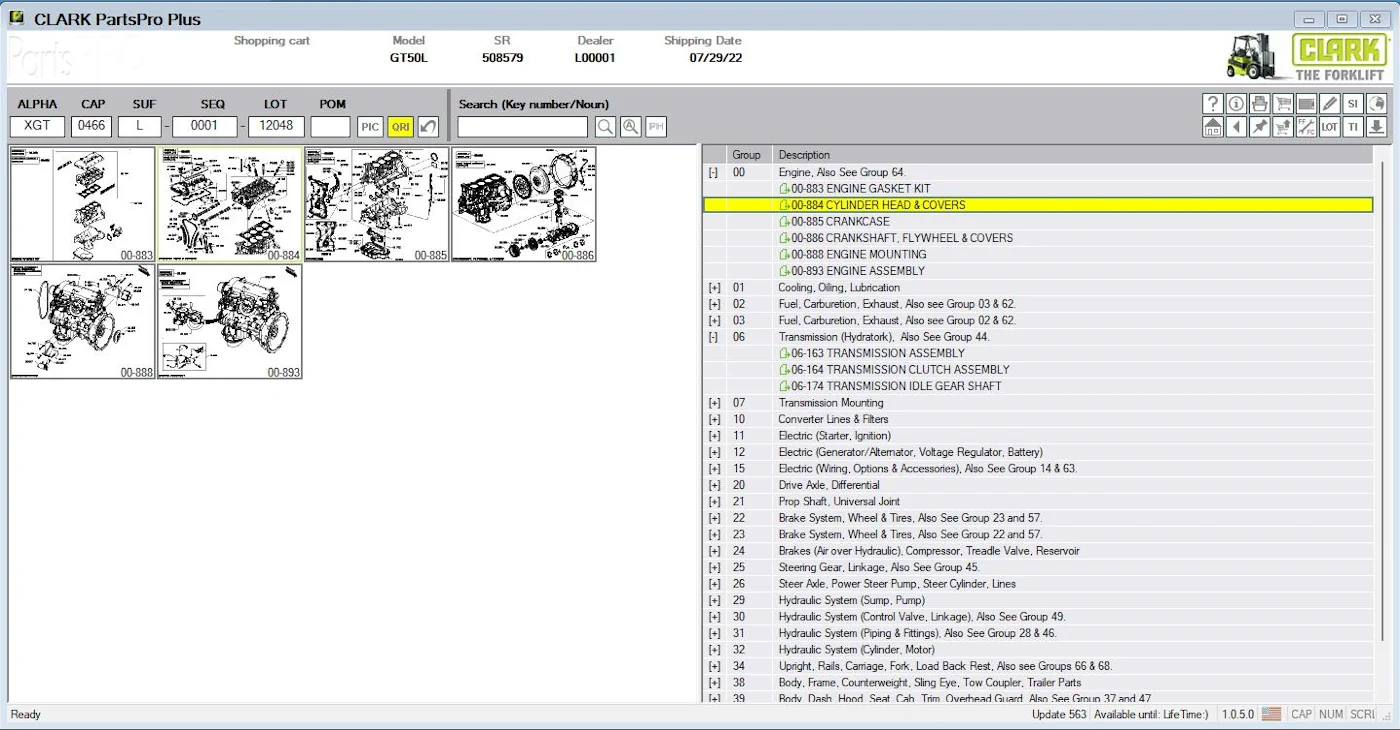Click the Description column header
This screenshot has height=730, width=1400.
[1073, 155]
